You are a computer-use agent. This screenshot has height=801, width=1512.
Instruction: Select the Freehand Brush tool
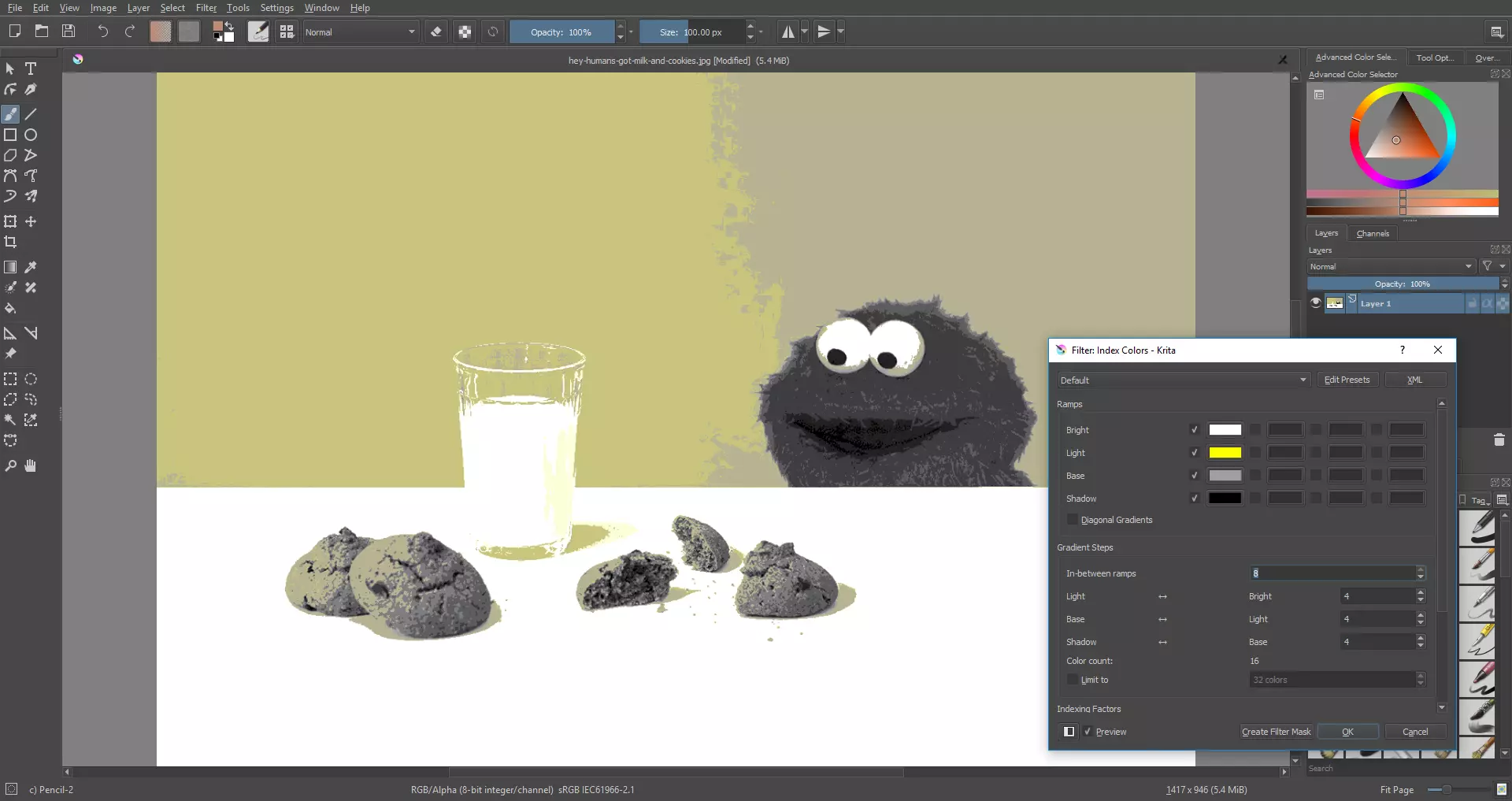[x=10, y=114]
